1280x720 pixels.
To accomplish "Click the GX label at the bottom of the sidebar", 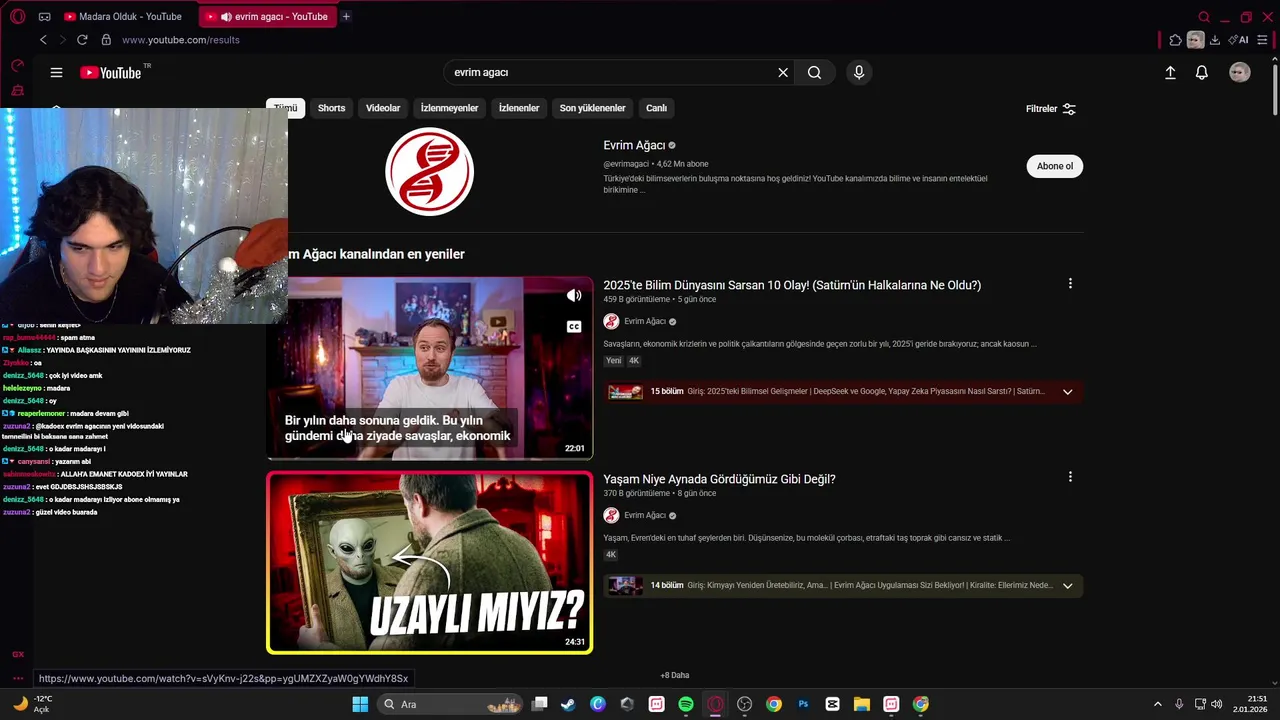I will (x=17, y=654).
